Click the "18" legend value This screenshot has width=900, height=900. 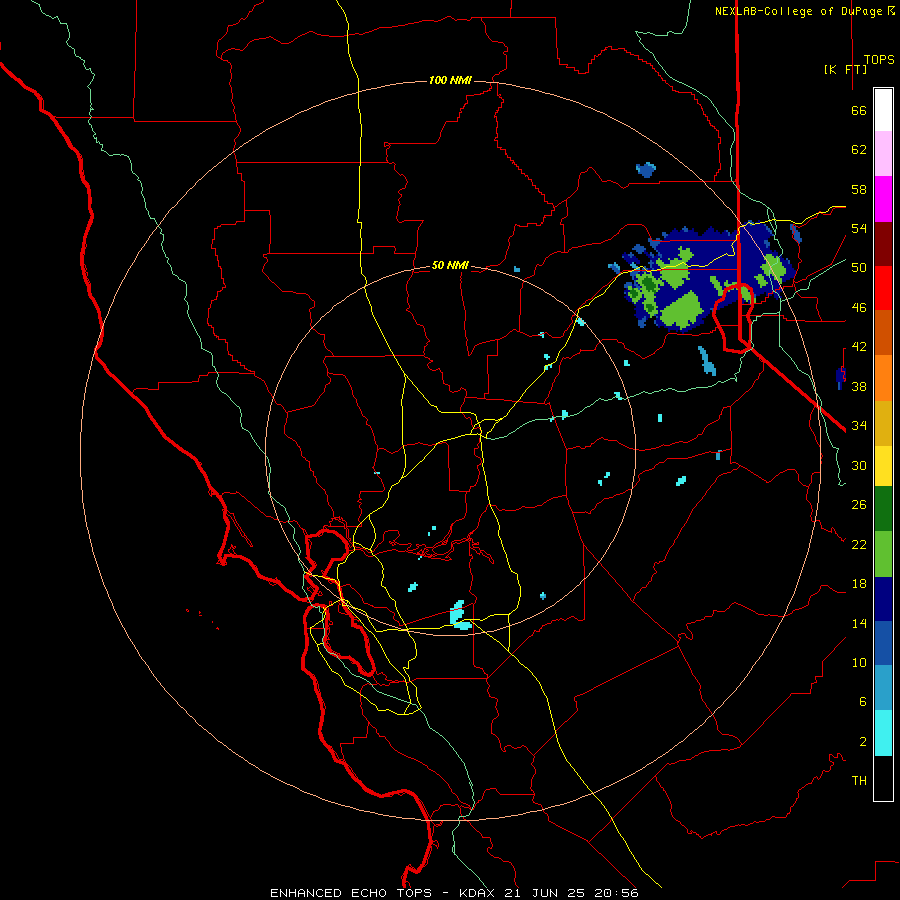click(859, 584)
